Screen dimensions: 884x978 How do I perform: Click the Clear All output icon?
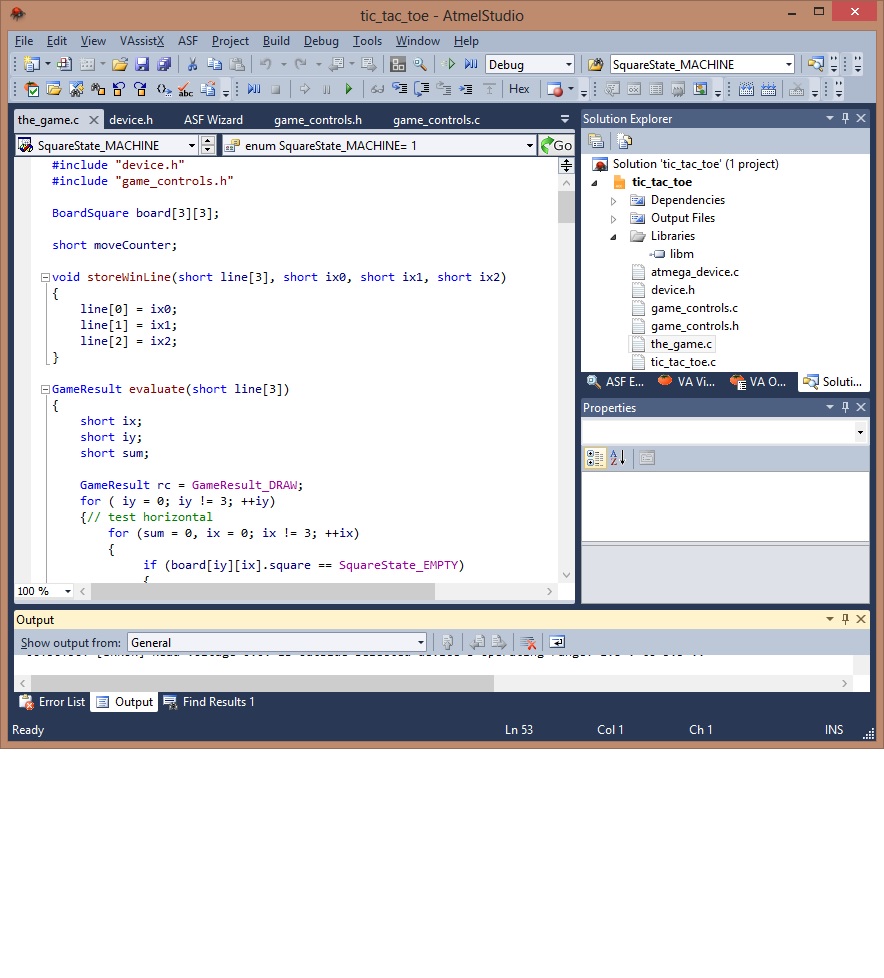click(528, 642)
